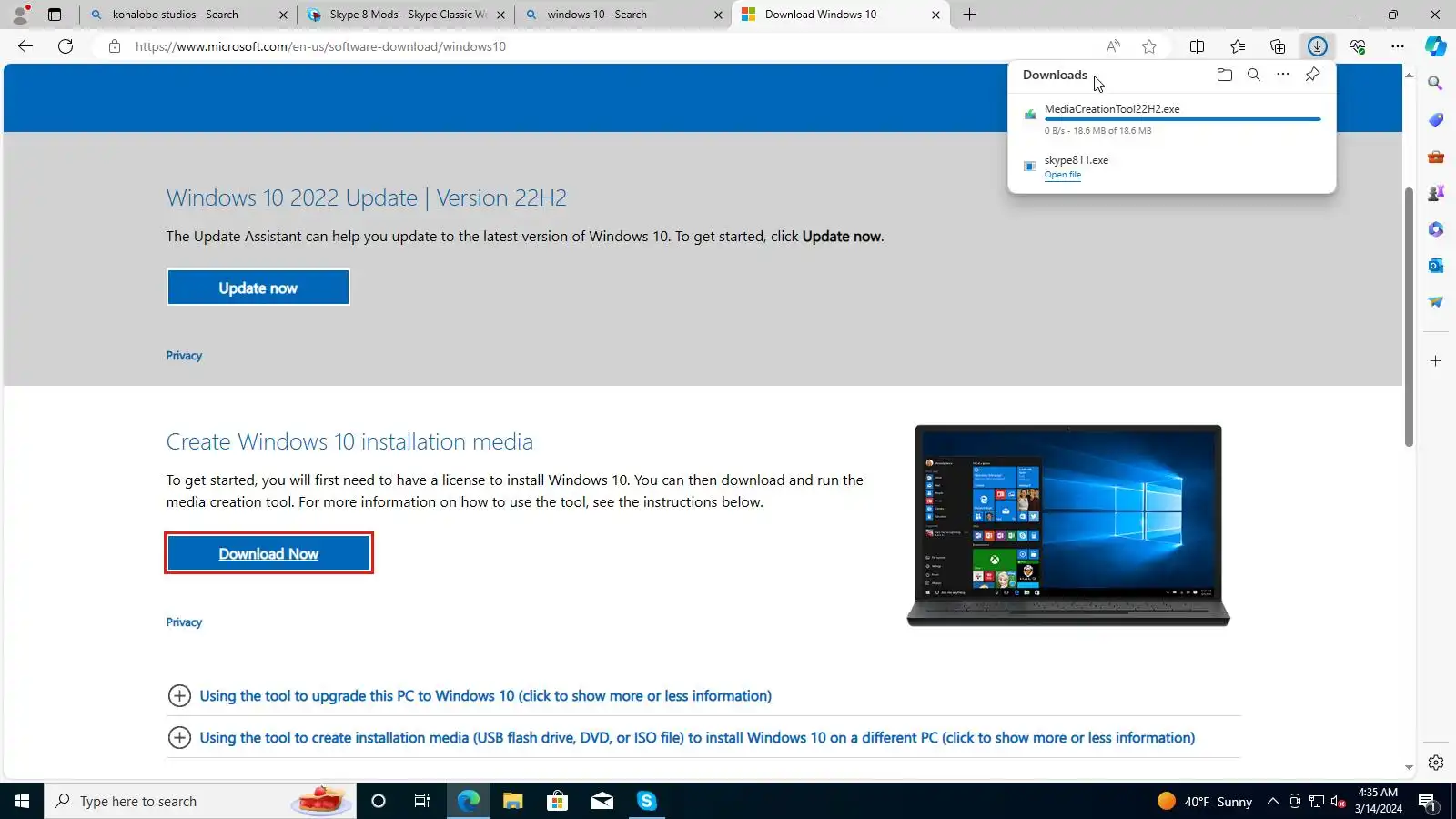
Task: Add this page to favorites star
Action: click(1149, 46)
